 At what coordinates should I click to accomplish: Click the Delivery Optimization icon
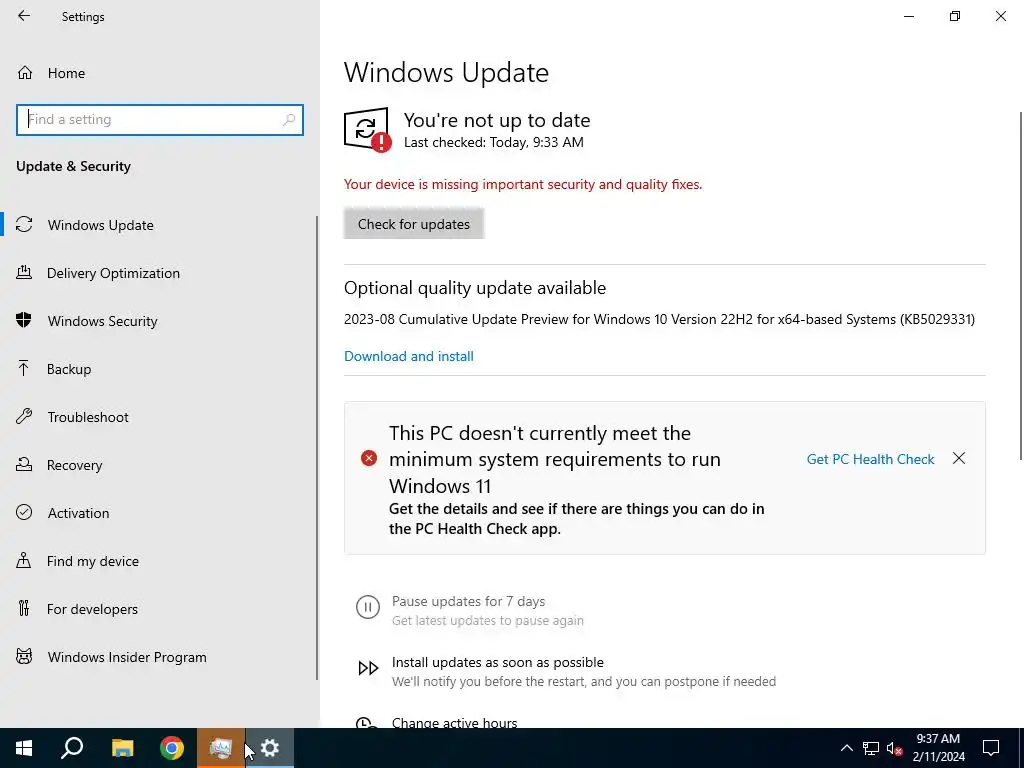(24, 272)
